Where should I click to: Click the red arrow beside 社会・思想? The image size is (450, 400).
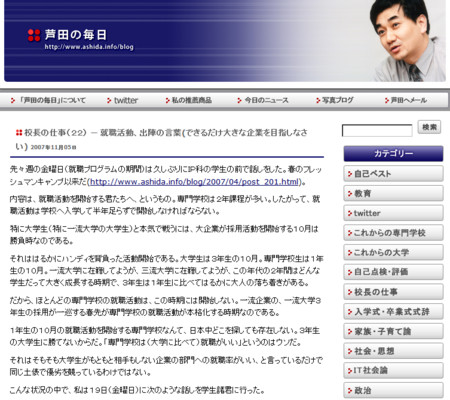click(350, 351)
